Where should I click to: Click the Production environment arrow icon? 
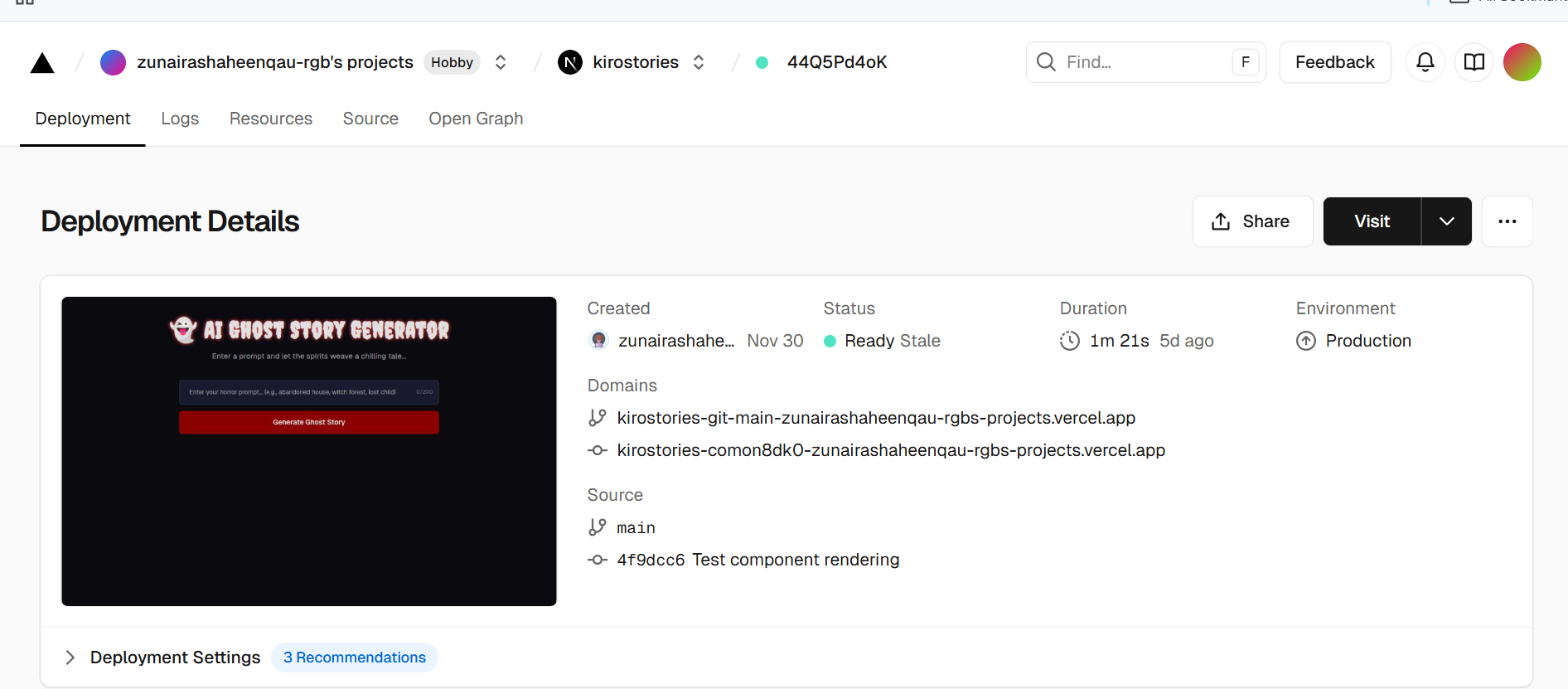pyautogui.click(x=1306, y=341)
